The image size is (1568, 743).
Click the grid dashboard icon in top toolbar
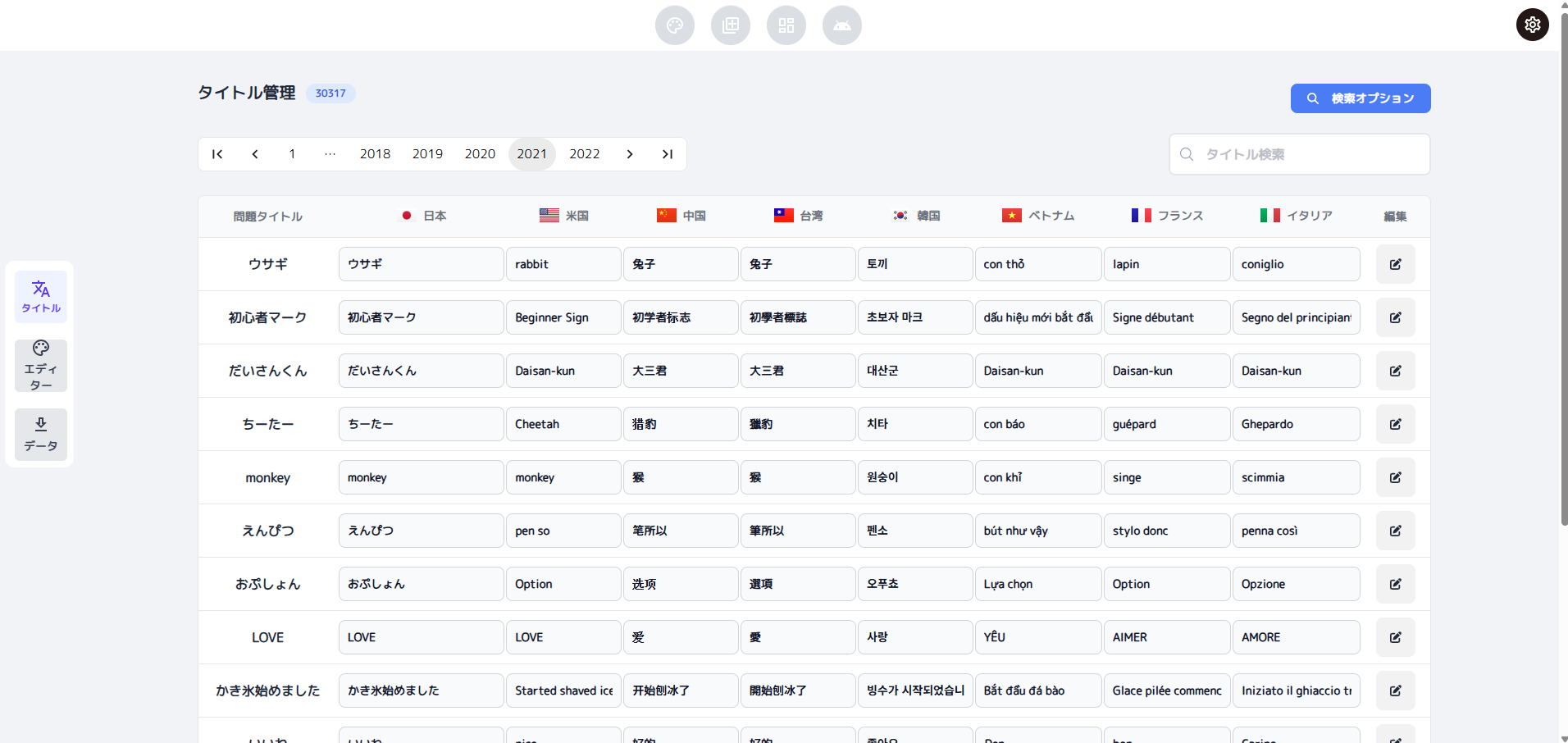point(786,25)
